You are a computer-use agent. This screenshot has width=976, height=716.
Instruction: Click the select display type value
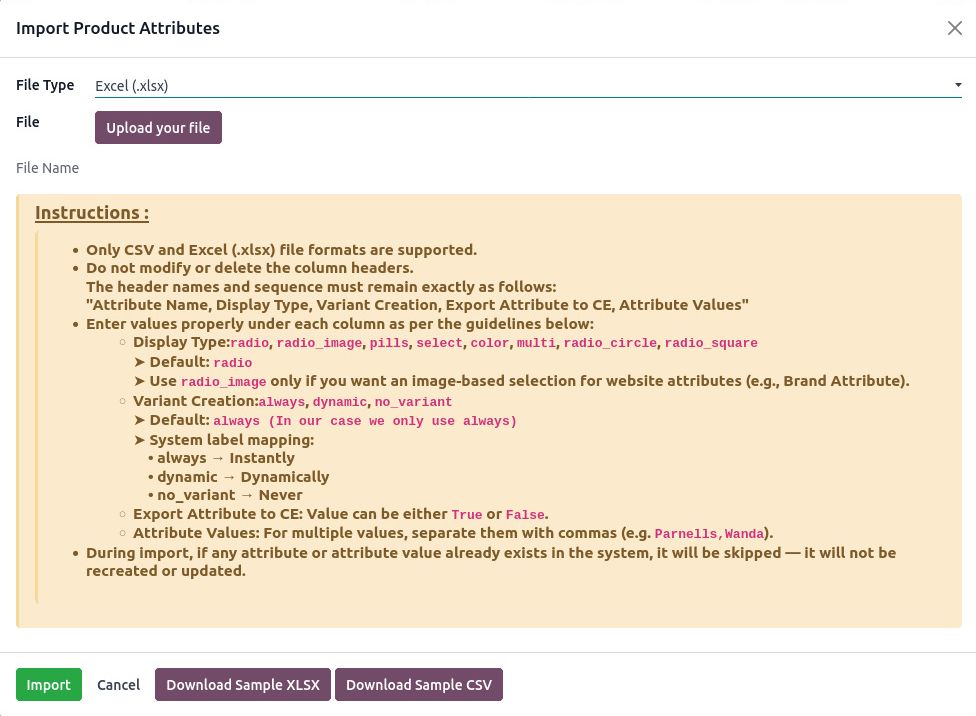[x=439, y=343]
